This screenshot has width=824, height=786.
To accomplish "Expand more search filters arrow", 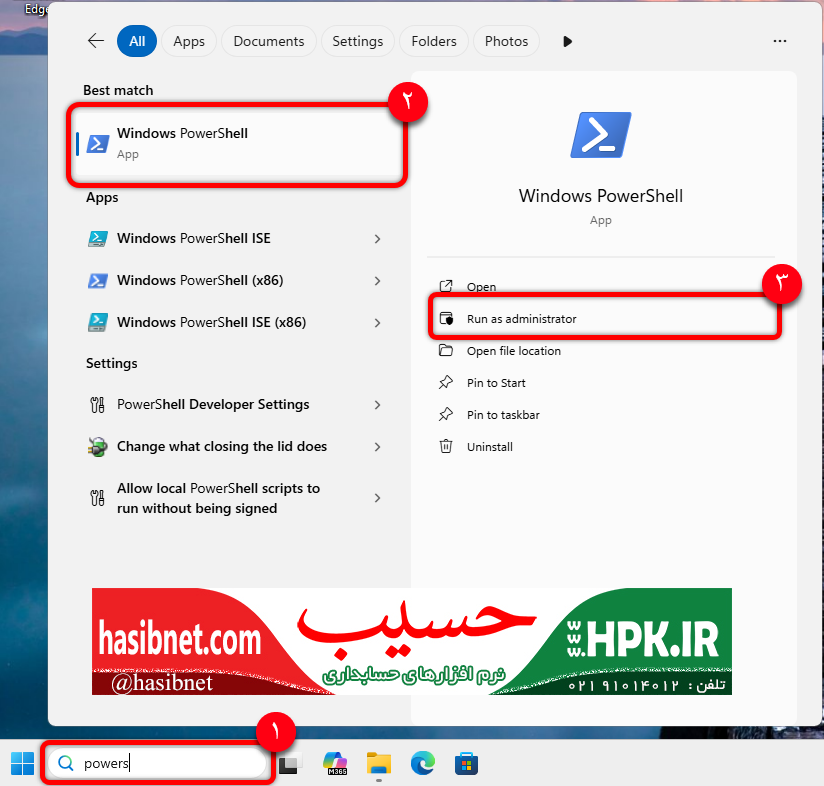I will (x=567, y=41).
